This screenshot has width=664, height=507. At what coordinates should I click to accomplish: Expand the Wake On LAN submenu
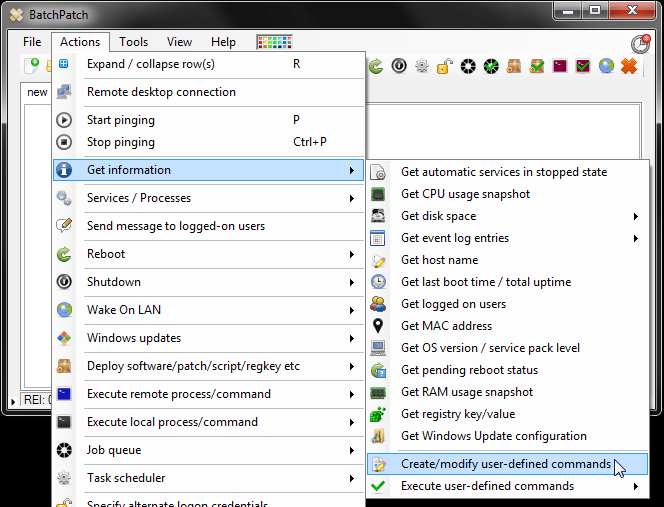coord(208,310)
